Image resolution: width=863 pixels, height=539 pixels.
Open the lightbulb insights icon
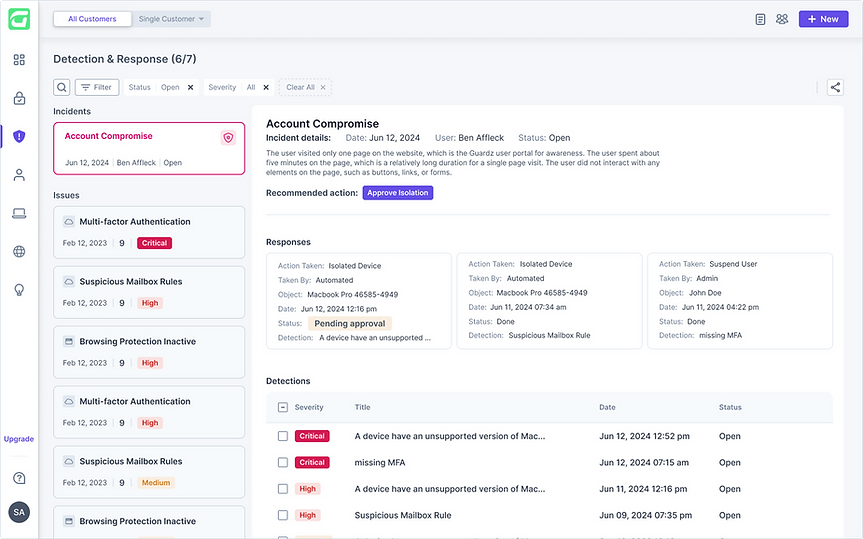(19, 289)
